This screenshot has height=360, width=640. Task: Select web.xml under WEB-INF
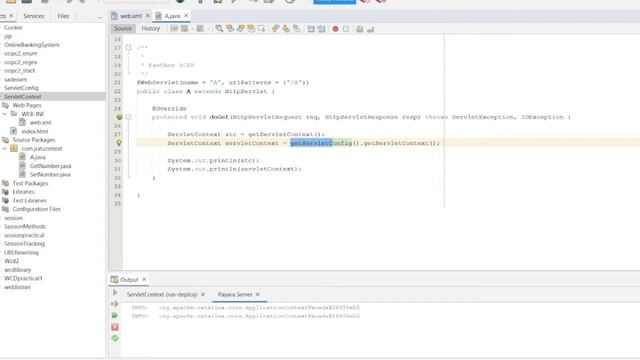(40, 122)
